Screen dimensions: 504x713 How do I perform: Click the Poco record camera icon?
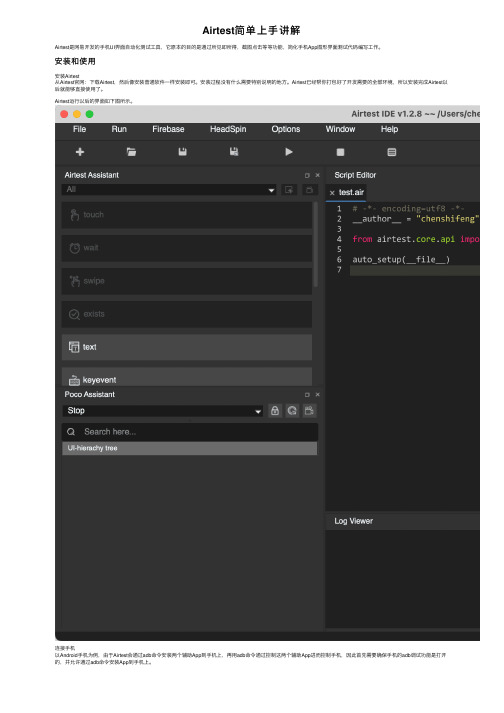[309, 411]
